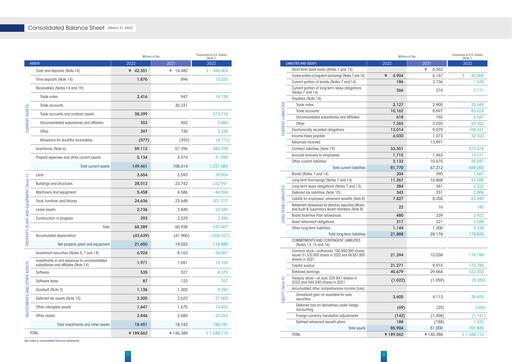This screenshot has width=512, height=362.
Task: Click 'Accrued bonuses to employees' row label
Action: (x=315, y=155)
